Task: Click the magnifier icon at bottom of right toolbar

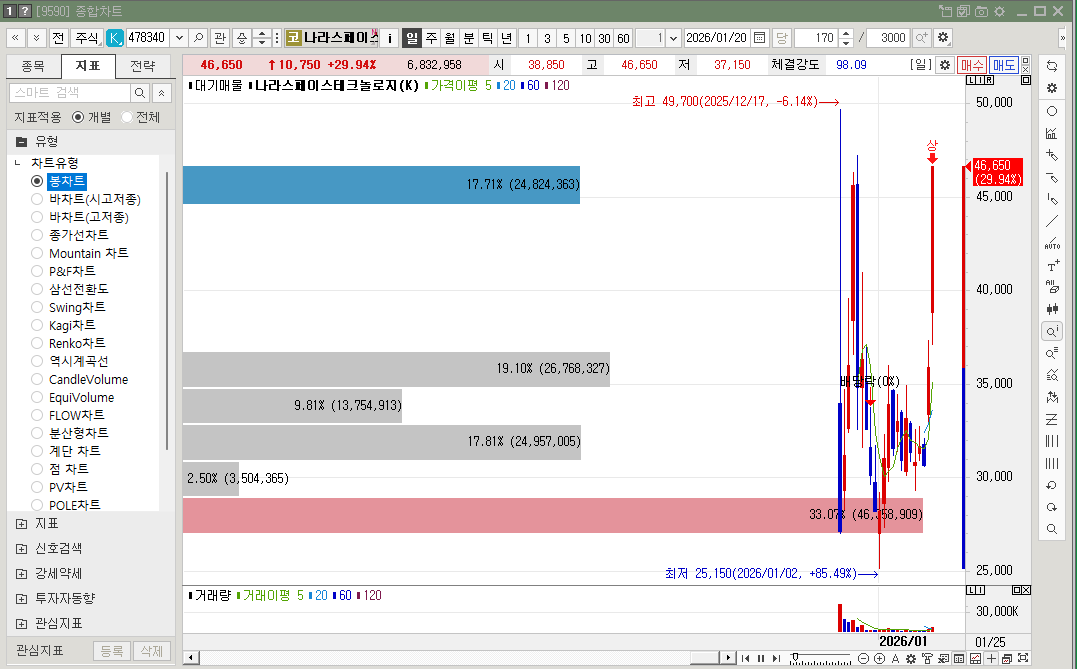Action: [1052, 529]
